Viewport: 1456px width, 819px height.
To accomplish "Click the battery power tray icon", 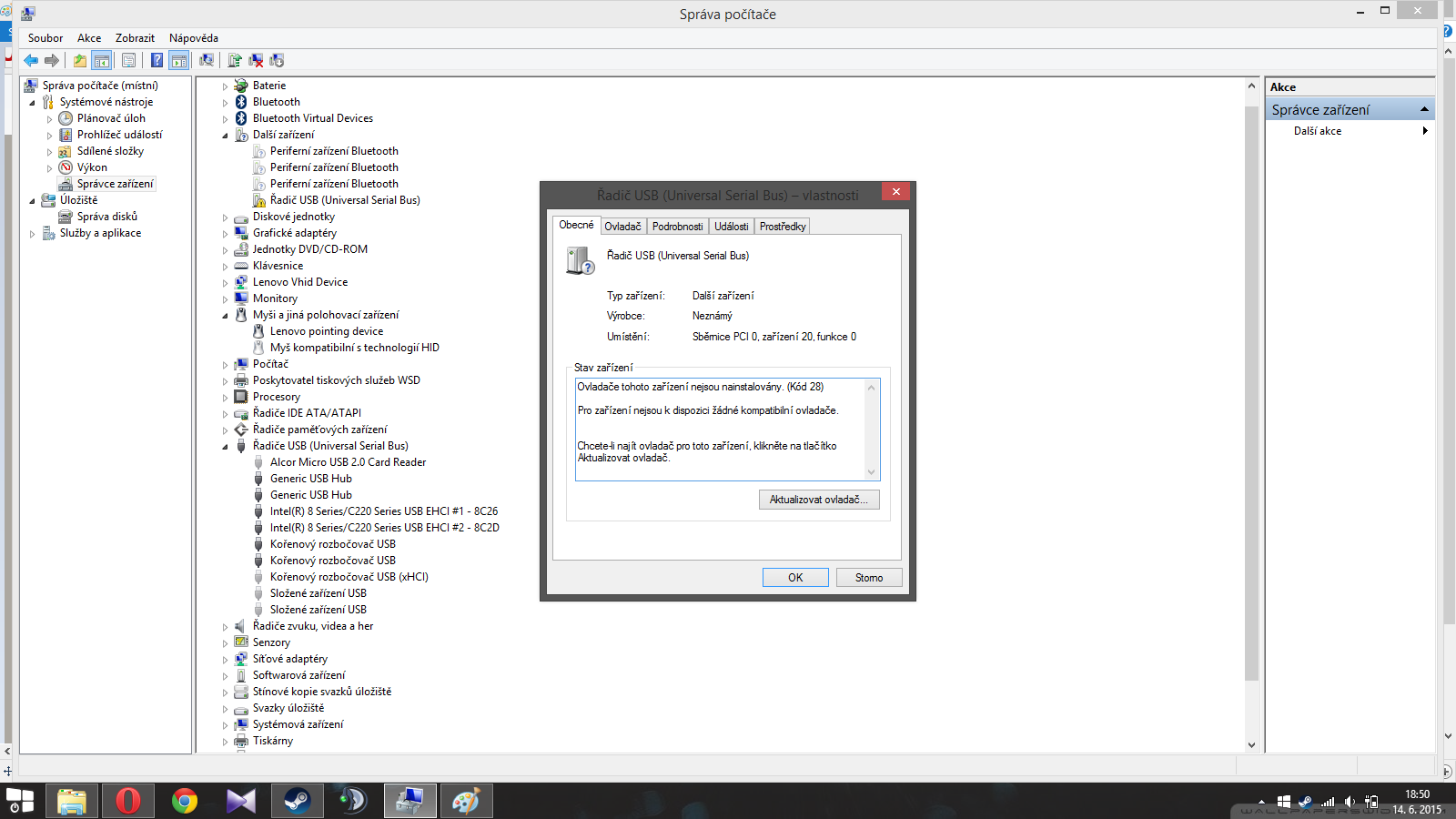I will 1371,802.
